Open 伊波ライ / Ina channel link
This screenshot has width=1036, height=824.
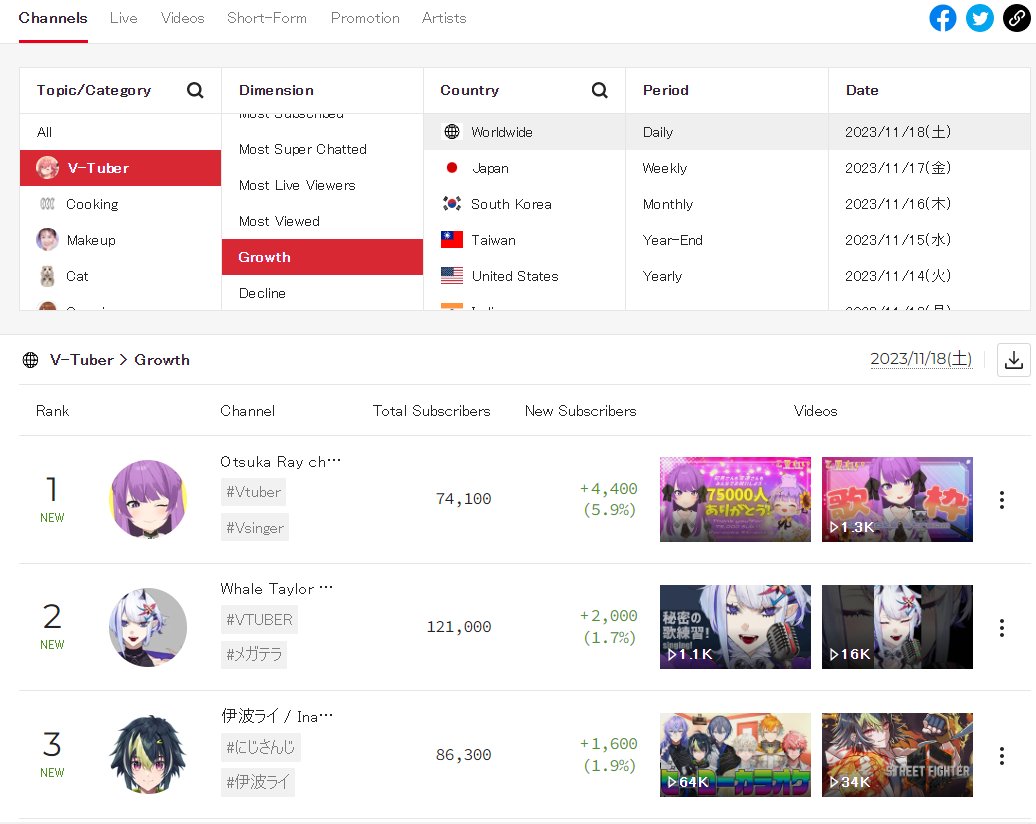pos(277,716)
